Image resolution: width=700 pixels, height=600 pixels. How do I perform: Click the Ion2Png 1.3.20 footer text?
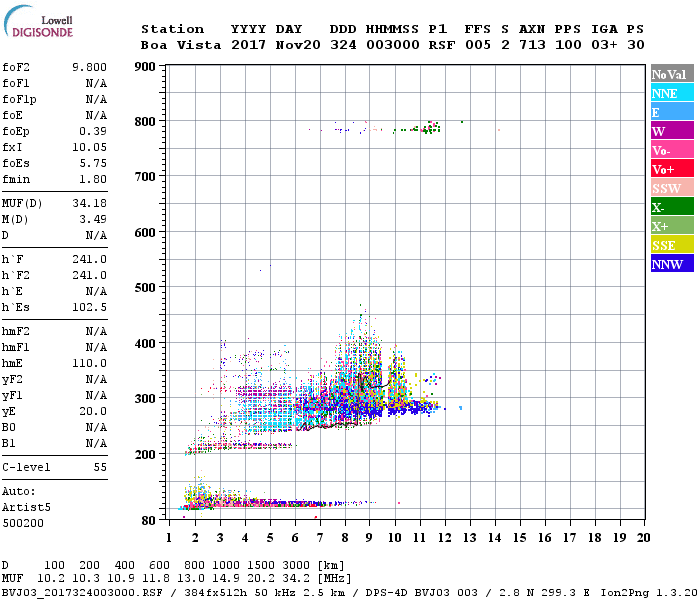click(x=649, y=593)
